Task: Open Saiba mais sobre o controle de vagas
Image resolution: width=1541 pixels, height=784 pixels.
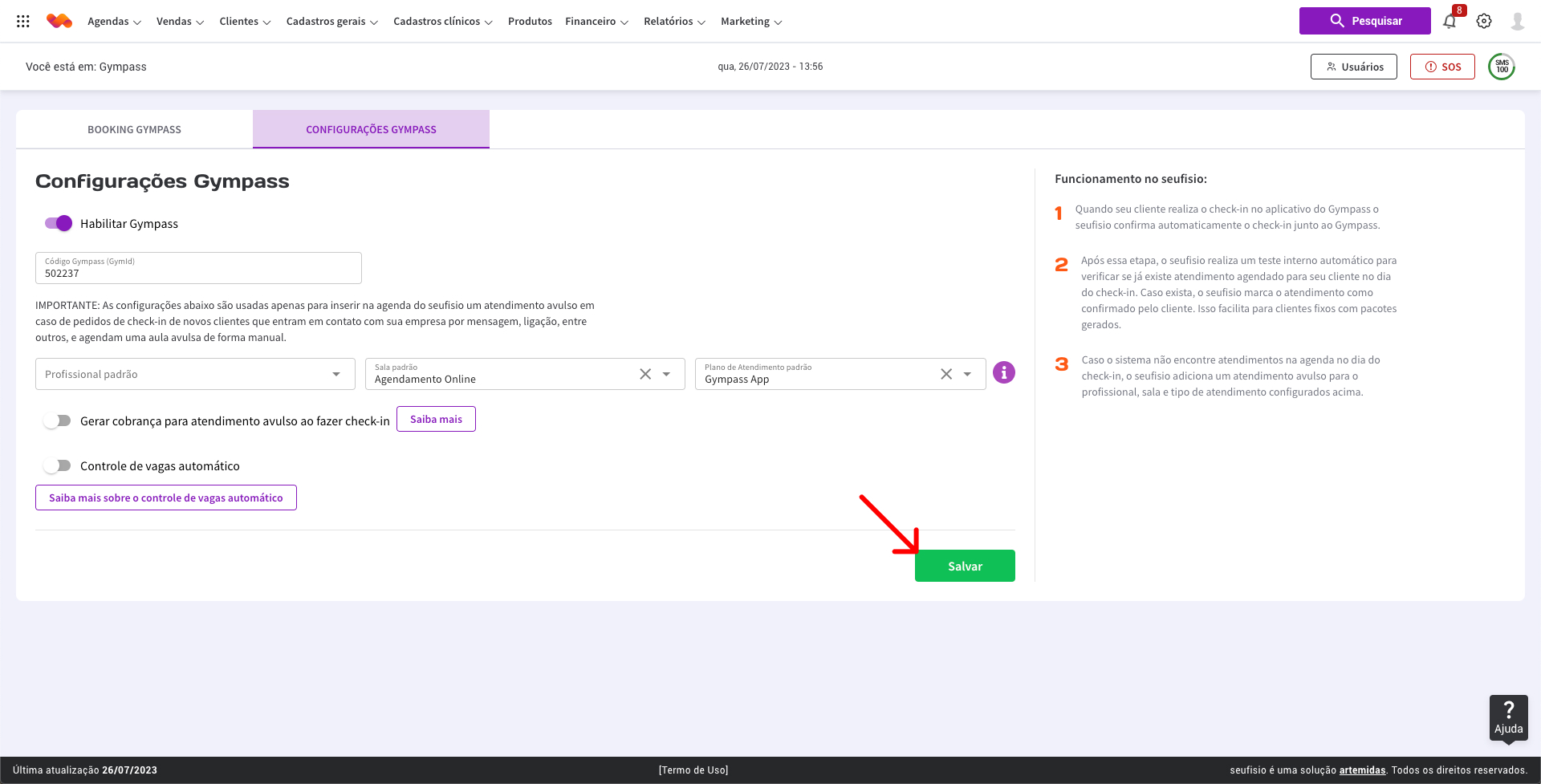Action: (x=166, y=498)
